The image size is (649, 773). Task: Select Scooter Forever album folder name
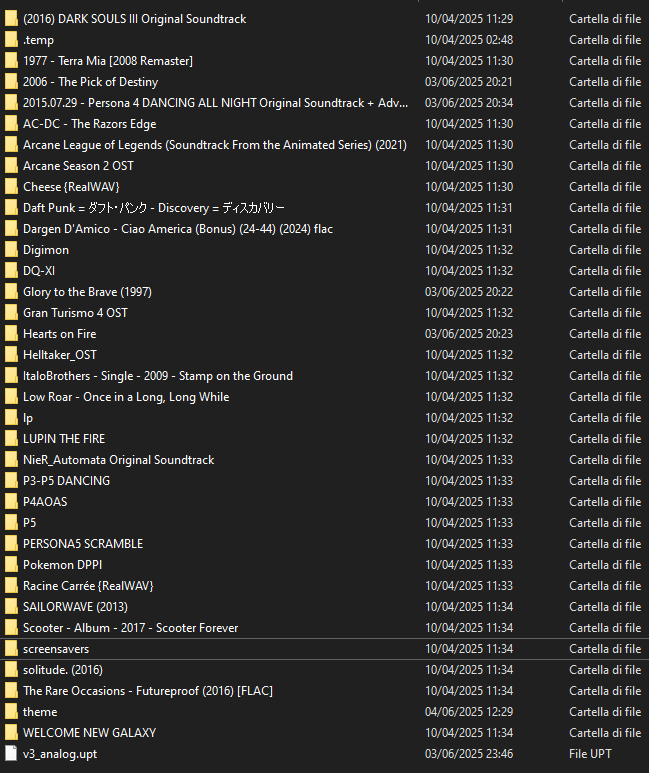click(x=131, y=628)
